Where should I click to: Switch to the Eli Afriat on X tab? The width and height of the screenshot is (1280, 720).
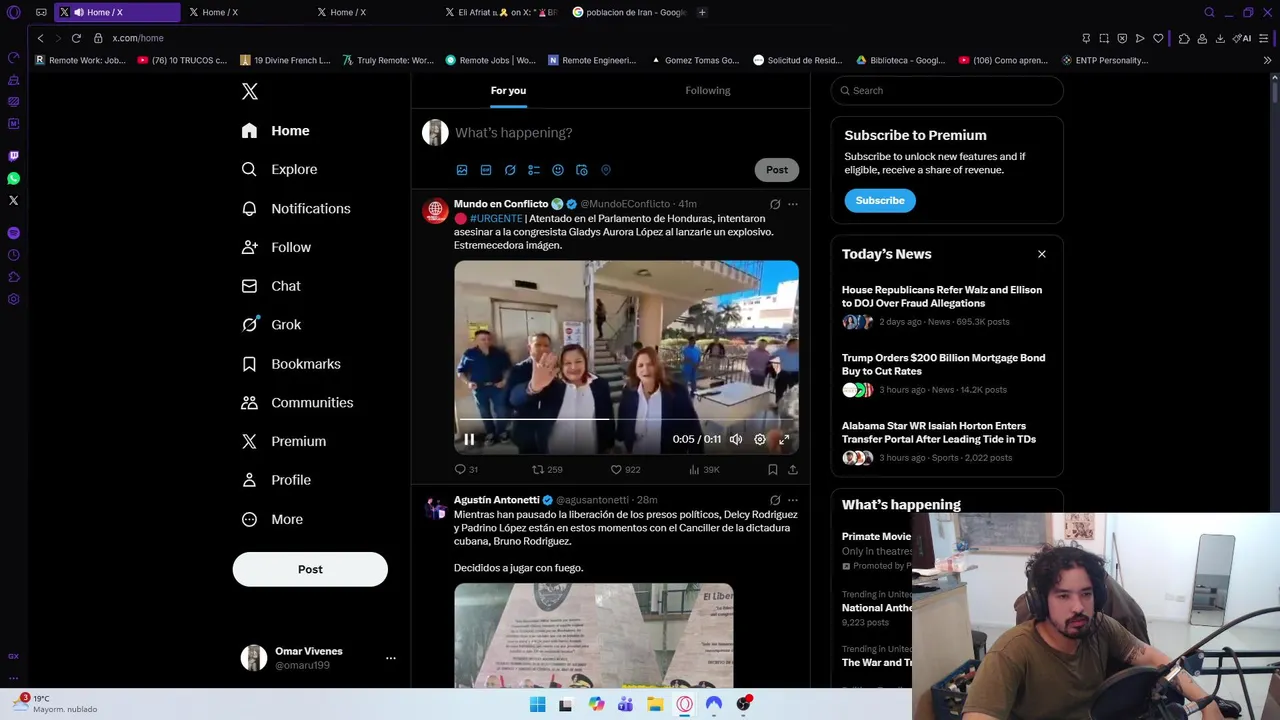click(500, 12)
